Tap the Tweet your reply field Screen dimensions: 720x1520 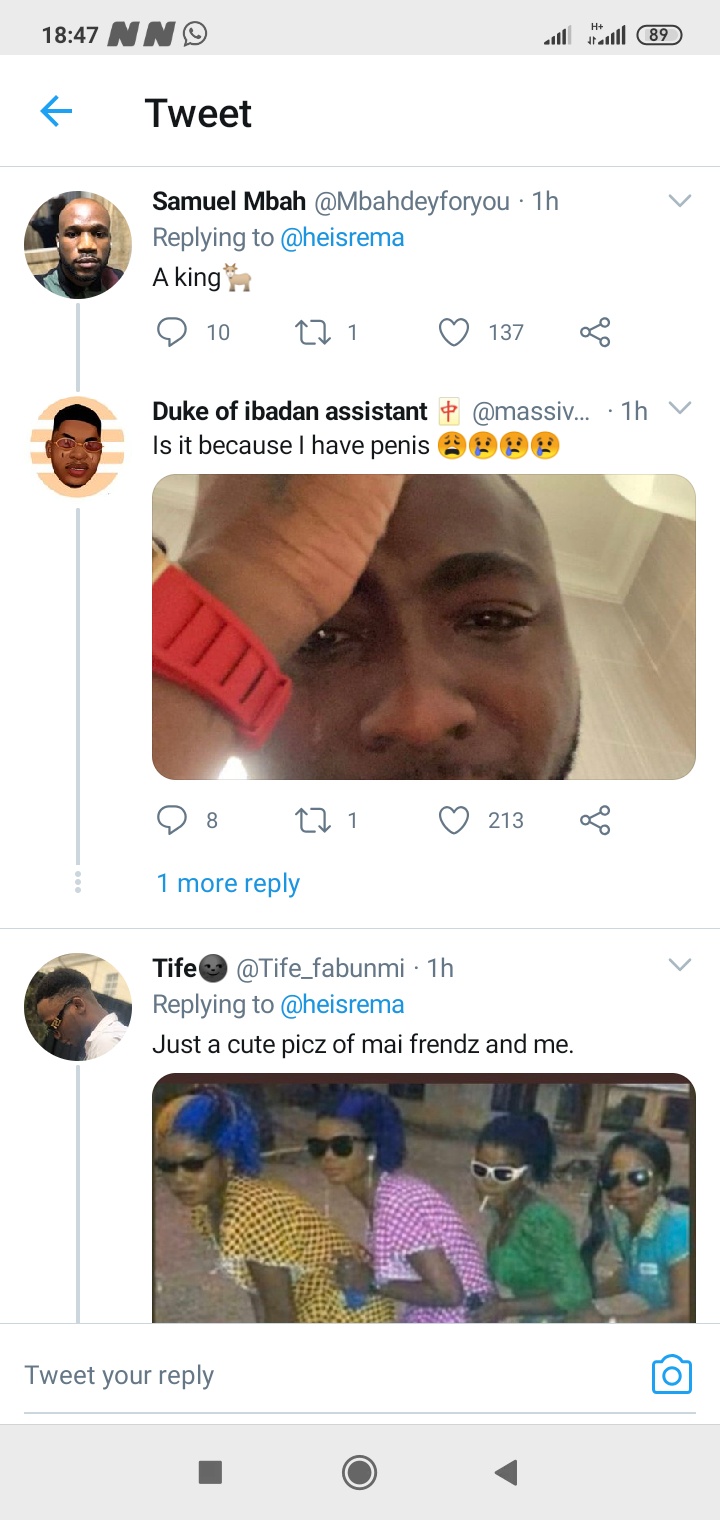coord(300,1375)
